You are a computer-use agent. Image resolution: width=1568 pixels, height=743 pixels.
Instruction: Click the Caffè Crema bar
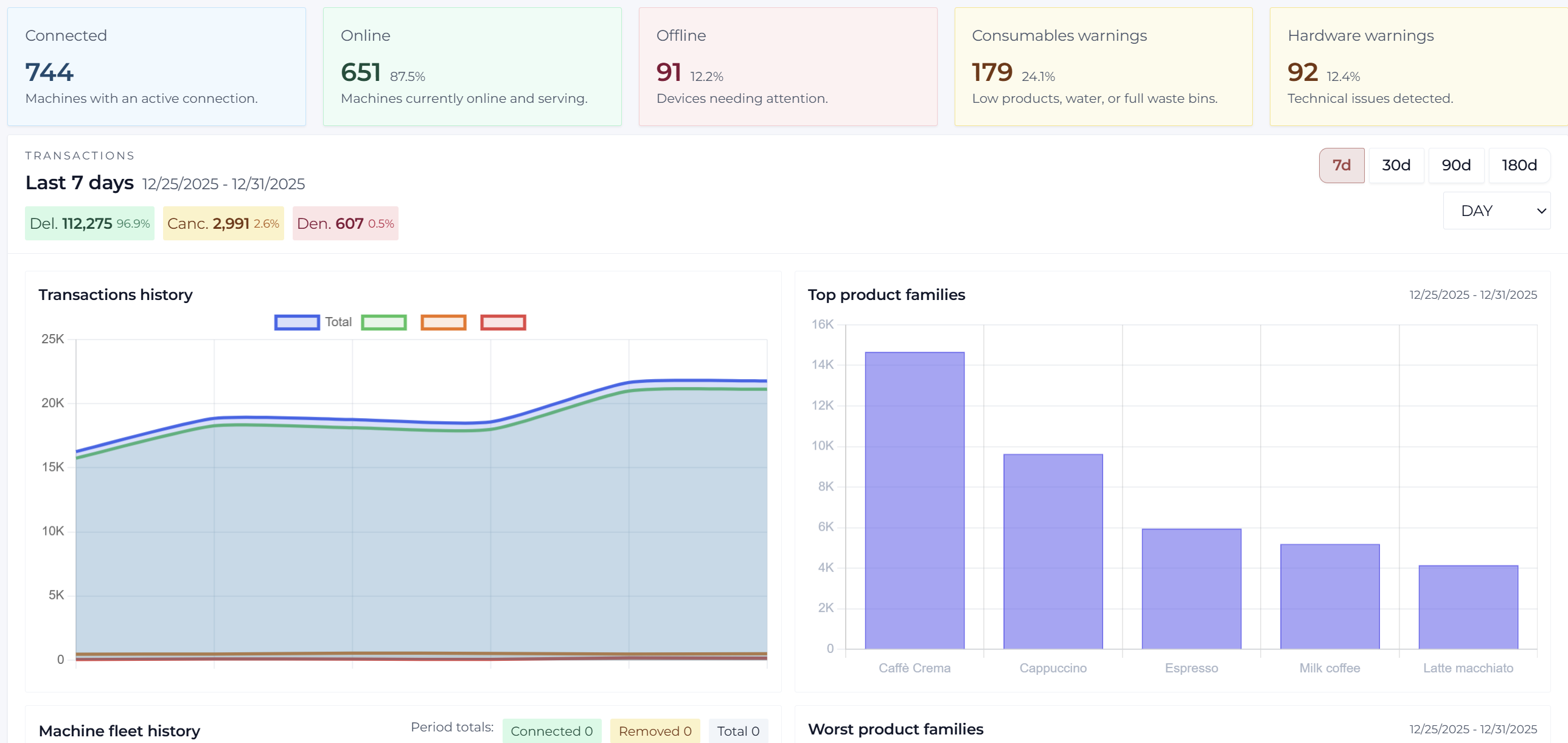pos(915,499)
